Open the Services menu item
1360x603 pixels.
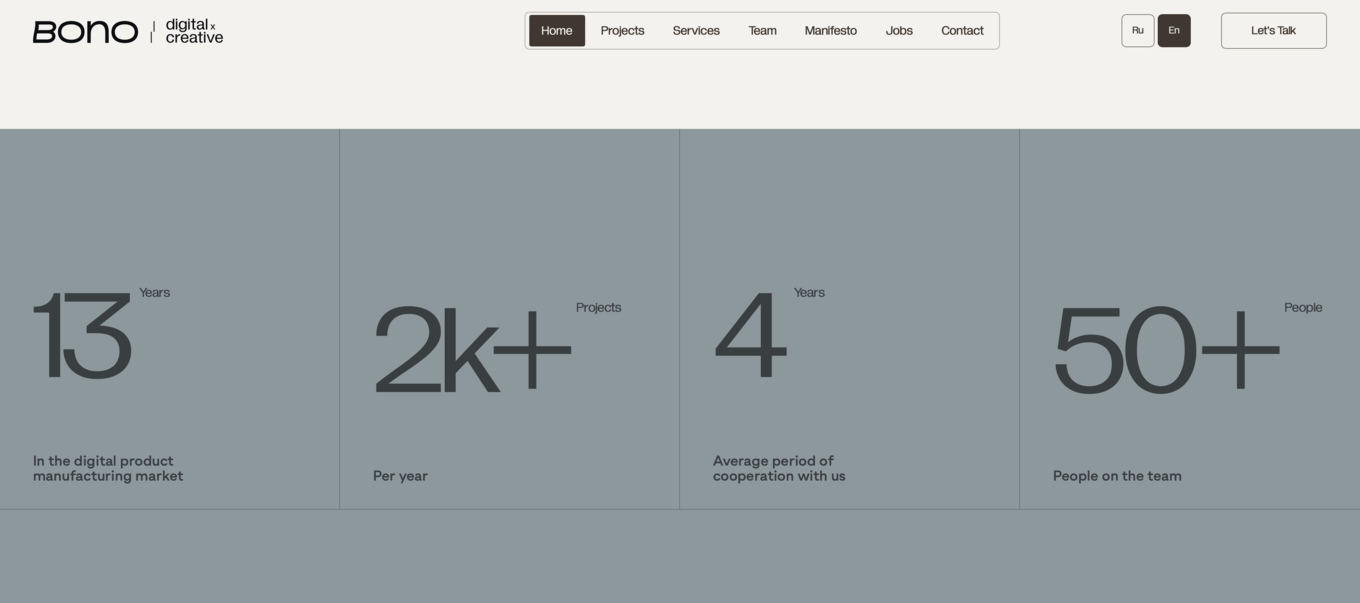tap(696, 31)
